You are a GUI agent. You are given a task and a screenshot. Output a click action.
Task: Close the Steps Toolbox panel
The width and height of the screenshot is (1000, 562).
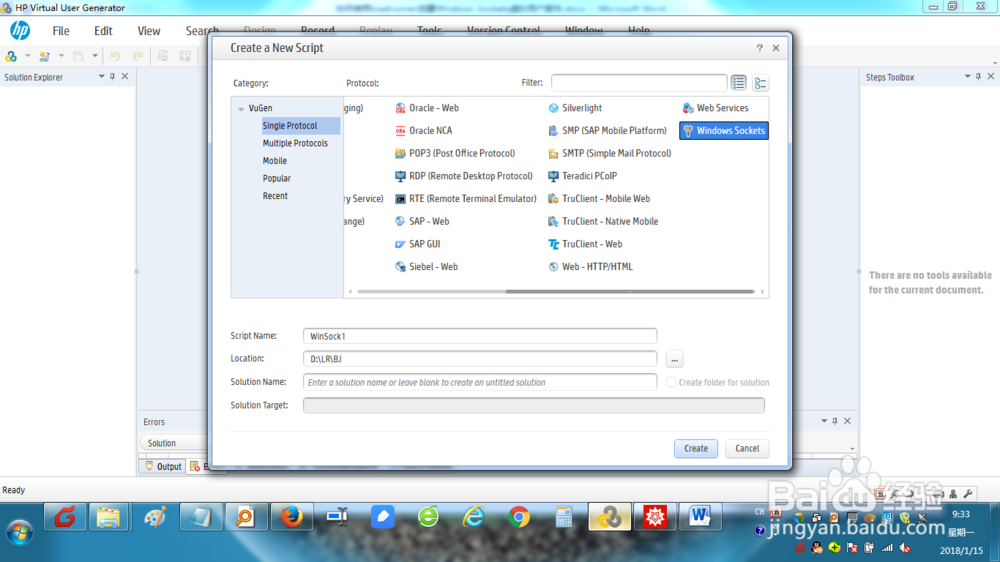[990, 77]
